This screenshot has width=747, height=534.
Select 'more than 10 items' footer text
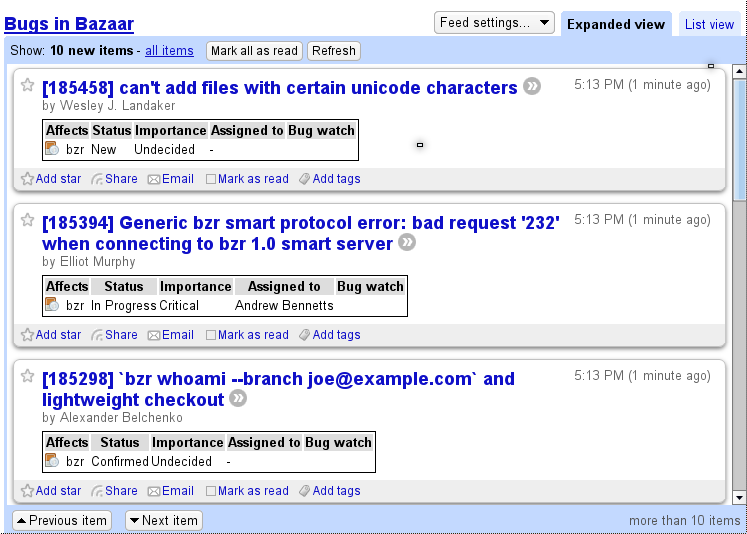[x=685, y=521]
